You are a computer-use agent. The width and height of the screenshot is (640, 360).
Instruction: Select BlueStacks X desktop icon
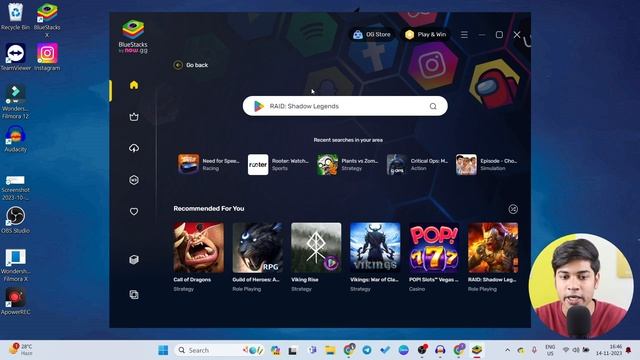coord(47,20)
